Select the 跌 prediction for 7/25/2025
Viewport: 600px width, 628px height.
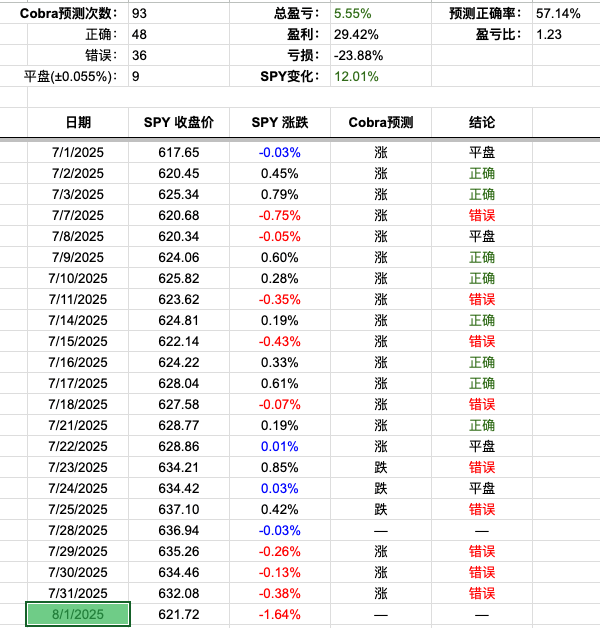click(x=381, y=509)
